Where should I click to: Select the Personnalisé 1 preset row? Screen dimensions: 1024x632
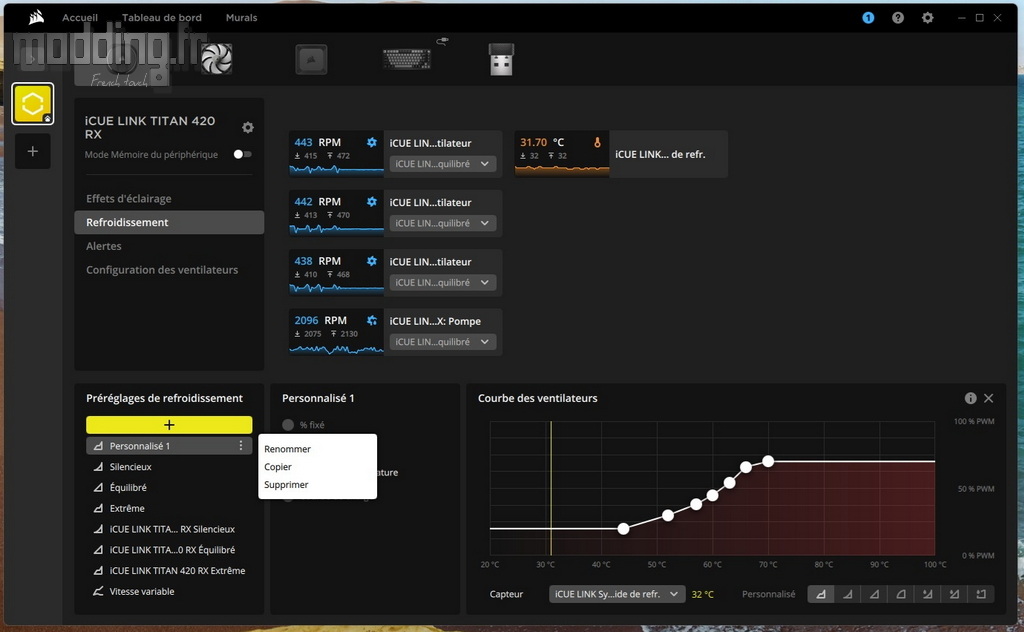pos(169,446)
